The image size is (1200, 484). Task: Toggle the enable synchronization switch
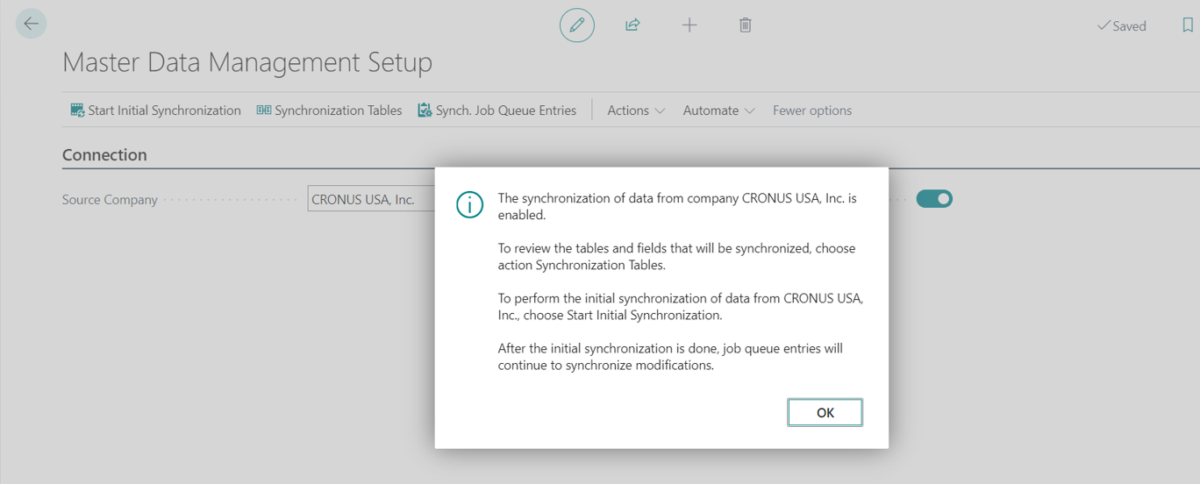934,199
